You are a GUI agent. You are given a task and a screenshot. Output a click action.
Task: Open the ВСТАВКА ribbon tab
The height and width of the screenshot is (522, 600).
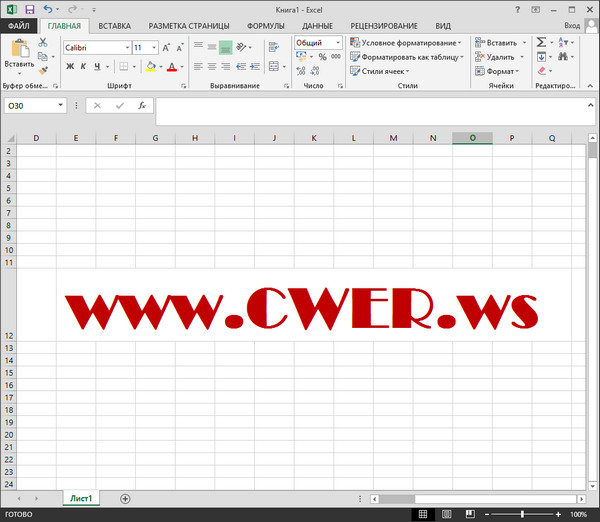click(114, 25)
